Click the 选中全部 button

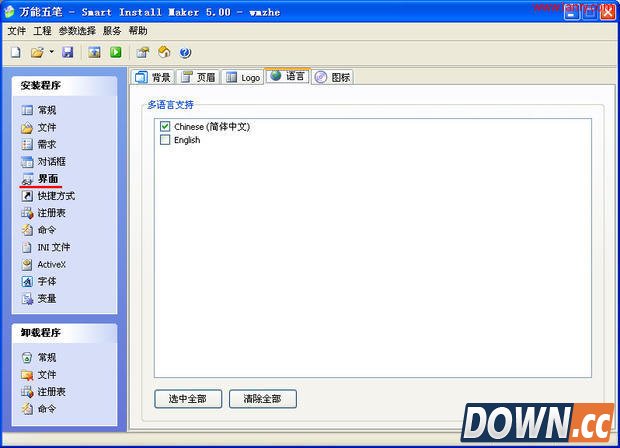point(188,399)
